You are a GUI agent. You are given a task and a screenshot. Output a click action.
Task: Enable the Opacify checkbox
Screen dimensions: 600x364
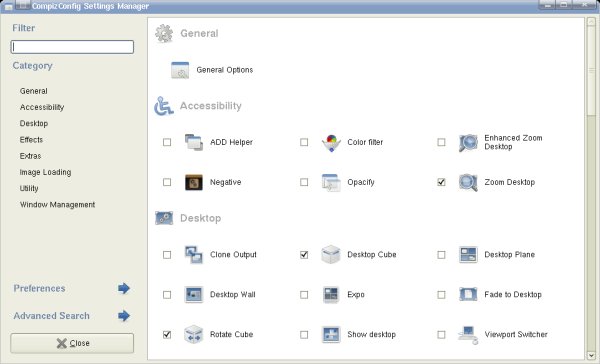coord(304,182)
